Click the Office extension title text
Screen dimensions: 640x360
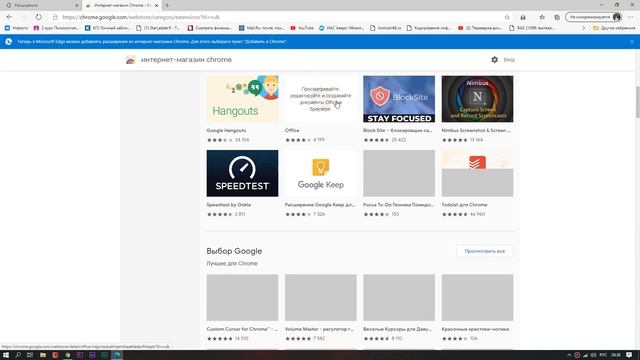coord(292,130)
